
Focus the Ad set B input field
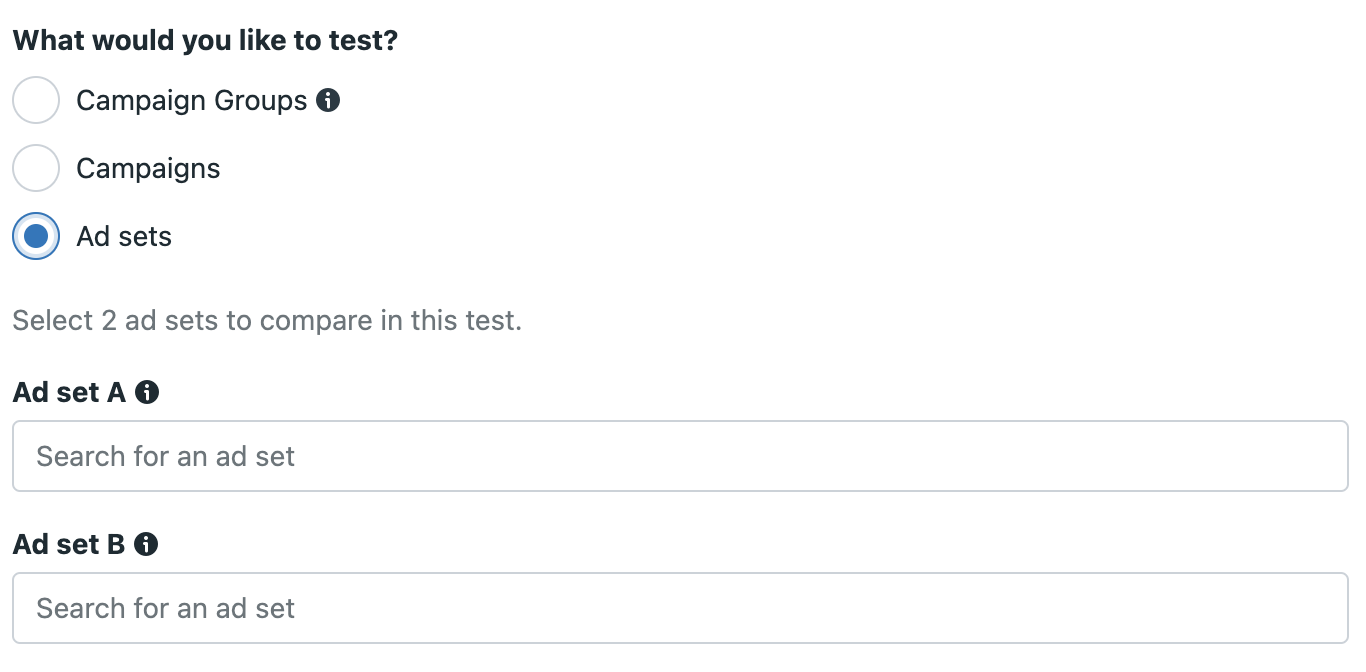point(680,608)
